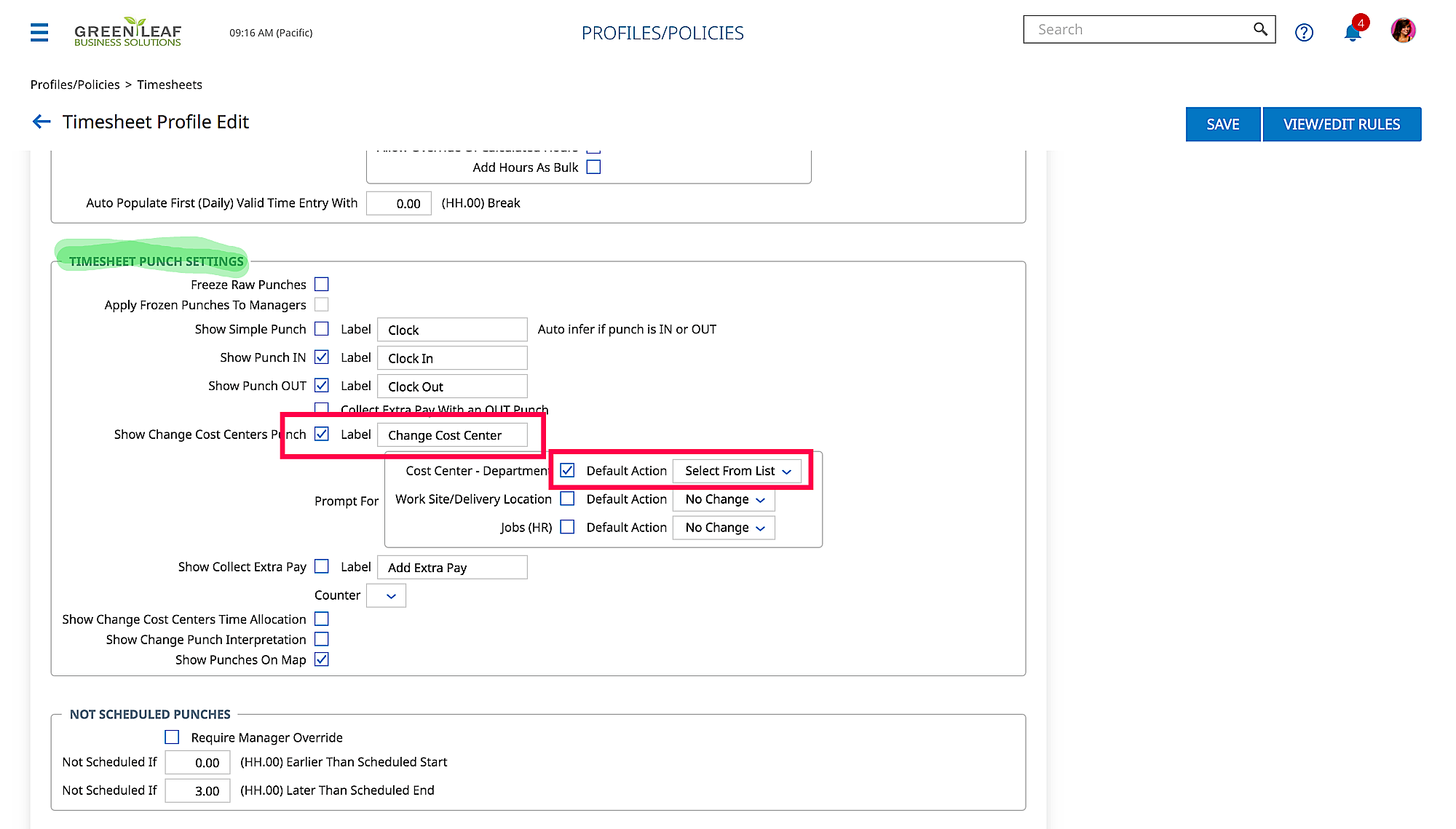This screenshot has height=829, width=1456.
Task: Click the Greenleaf Business Solutions logo
Action: [x=127, y=33]
